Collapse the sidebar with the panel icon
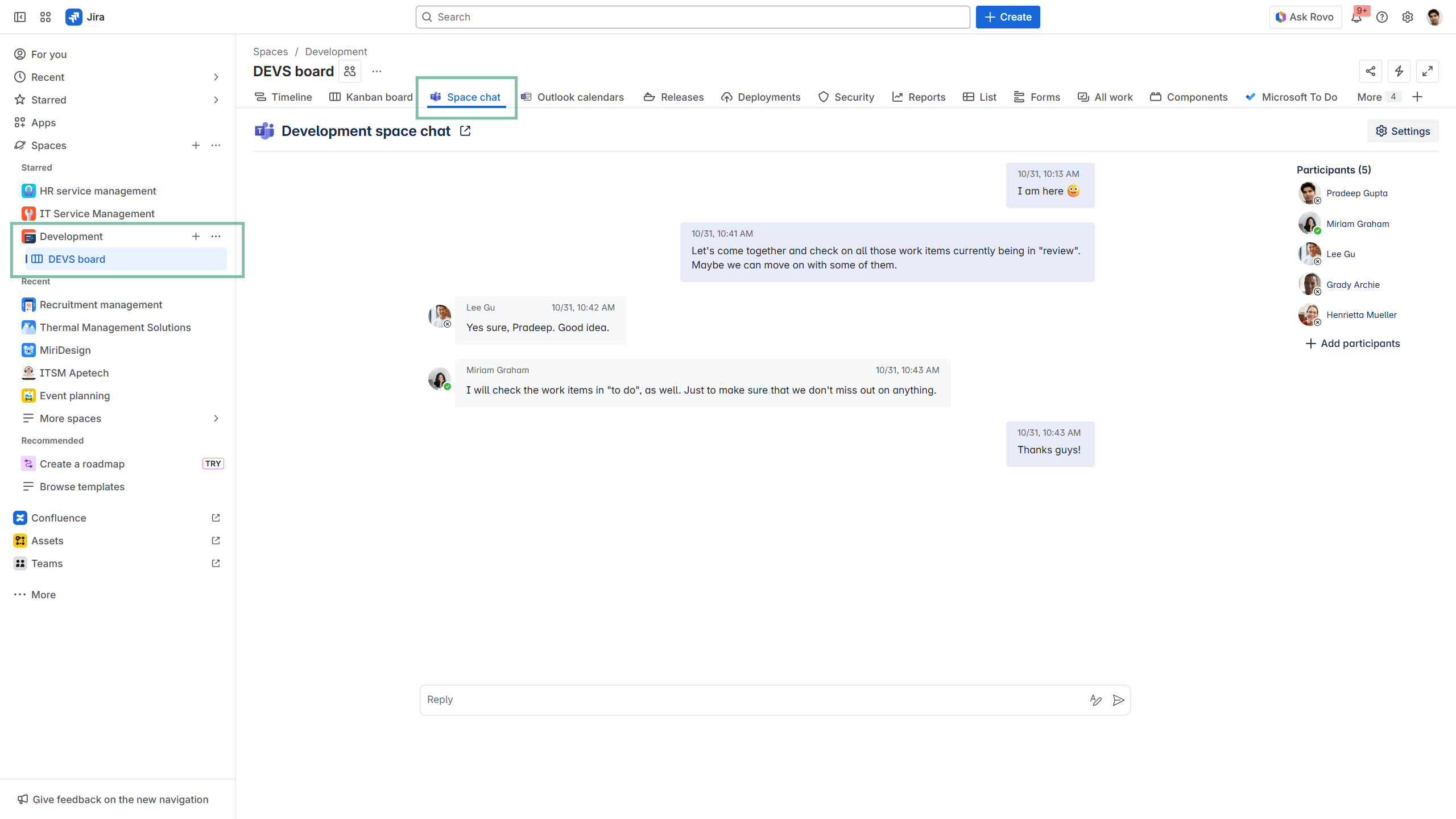 click(x=20, y=17)
